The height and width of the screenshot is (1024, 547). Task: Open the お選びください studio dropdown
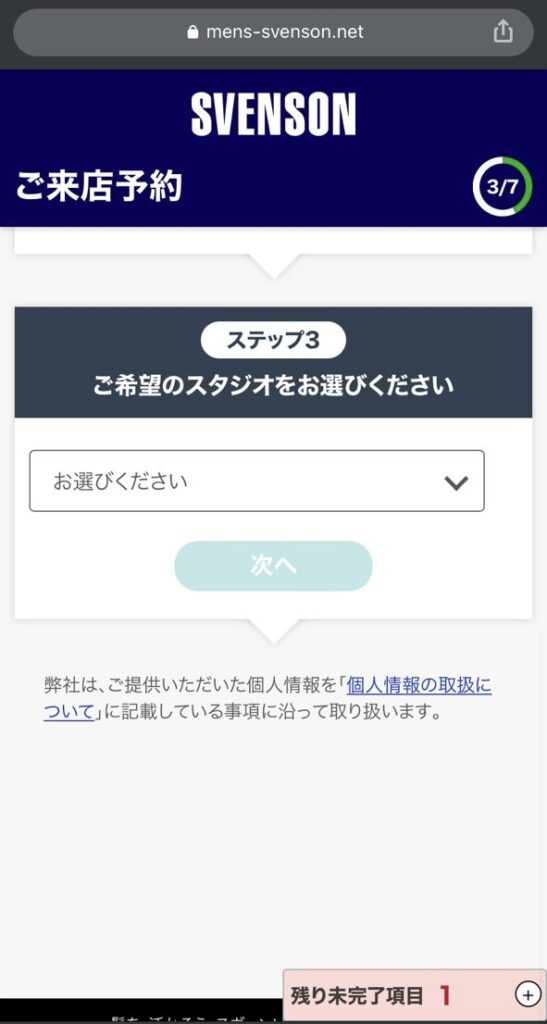pyautogui.click(x=257, y=481)
